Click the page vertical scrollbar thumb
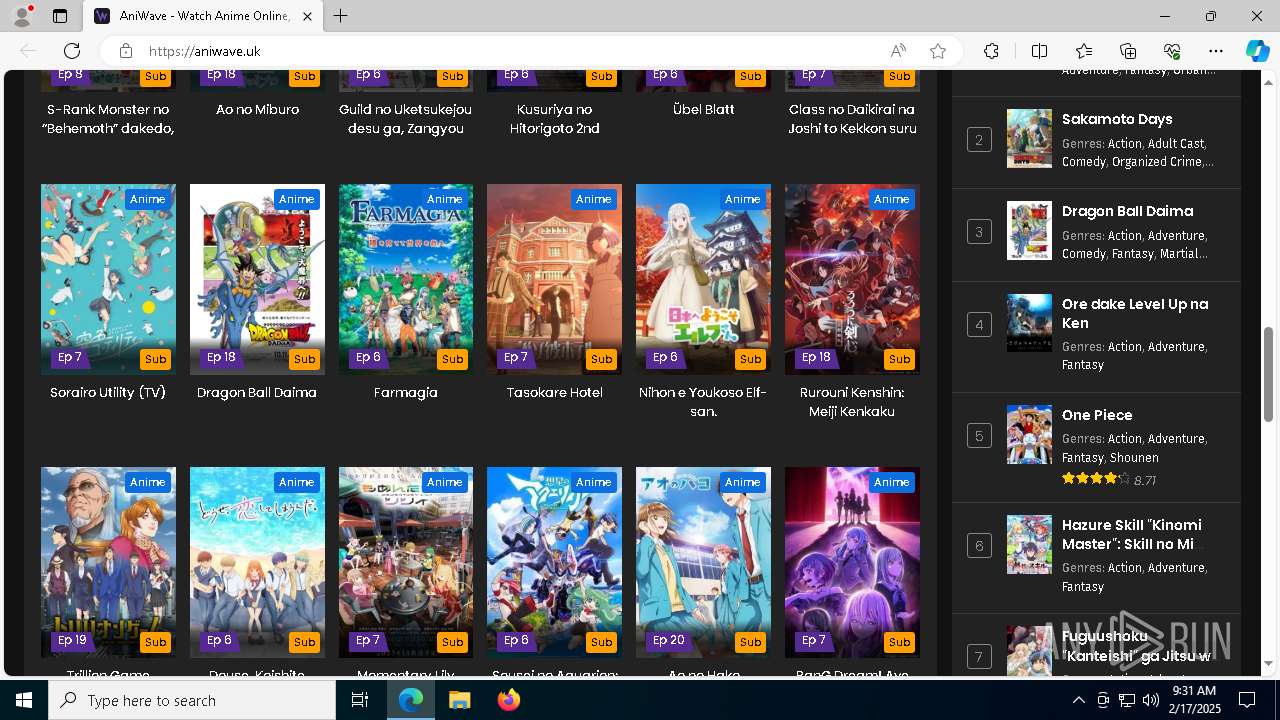Image resolution: width=1280 pixels, height=720 pixels. click(1269, 374)
